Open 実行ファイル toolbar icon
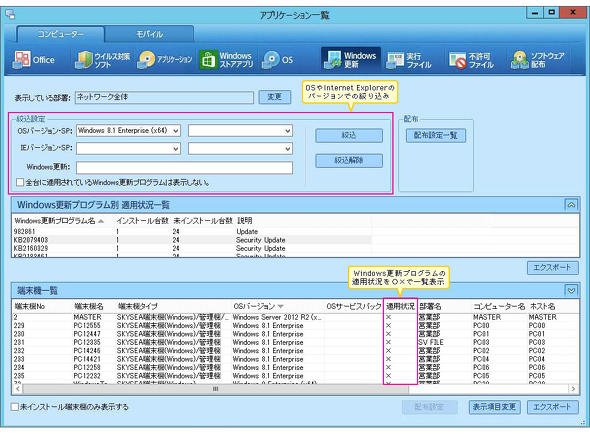Viewport: 590px width, 434px height. (409, 60)
